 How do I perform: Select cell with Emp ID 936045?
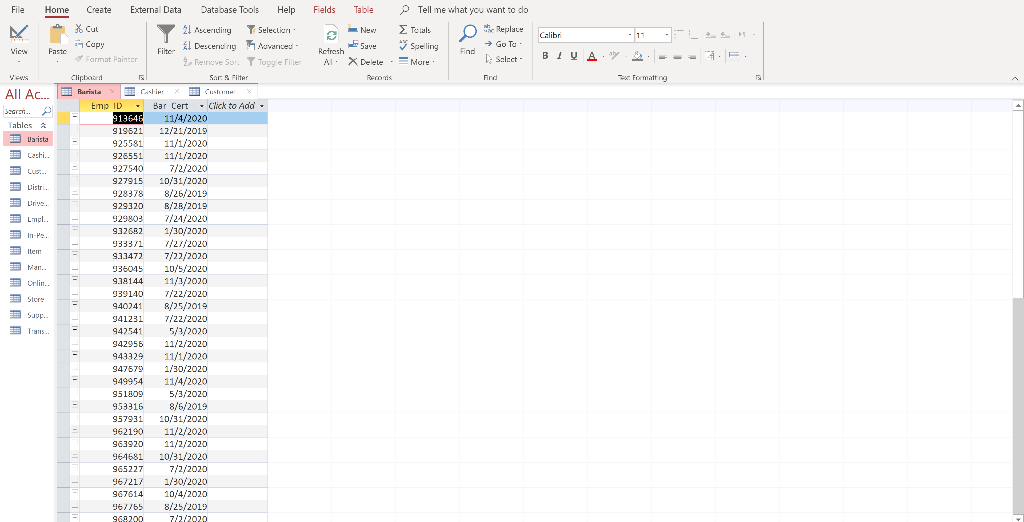point(112,269)
